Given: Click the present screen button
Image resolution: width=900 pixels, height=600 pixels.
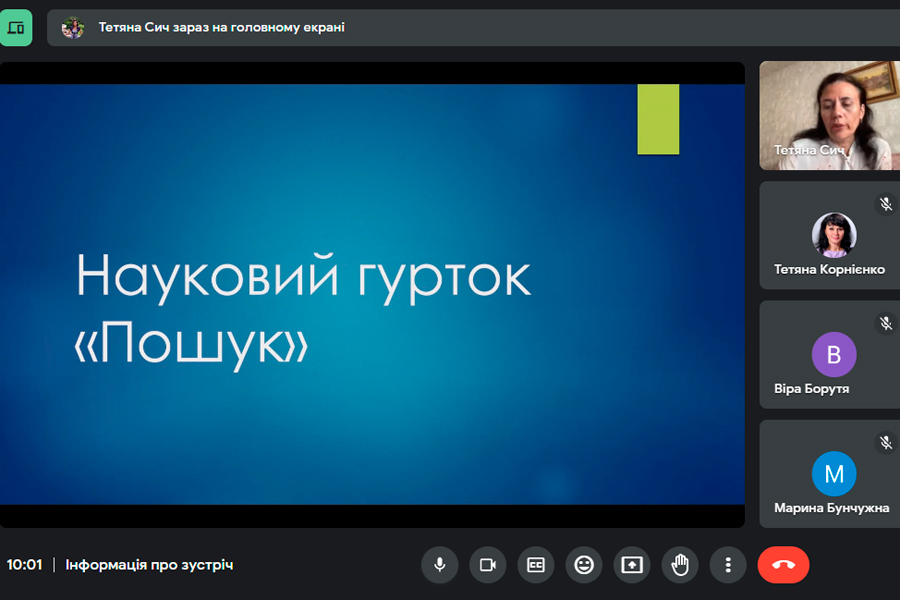Looking at the screenshot, I should coord(632,565).
